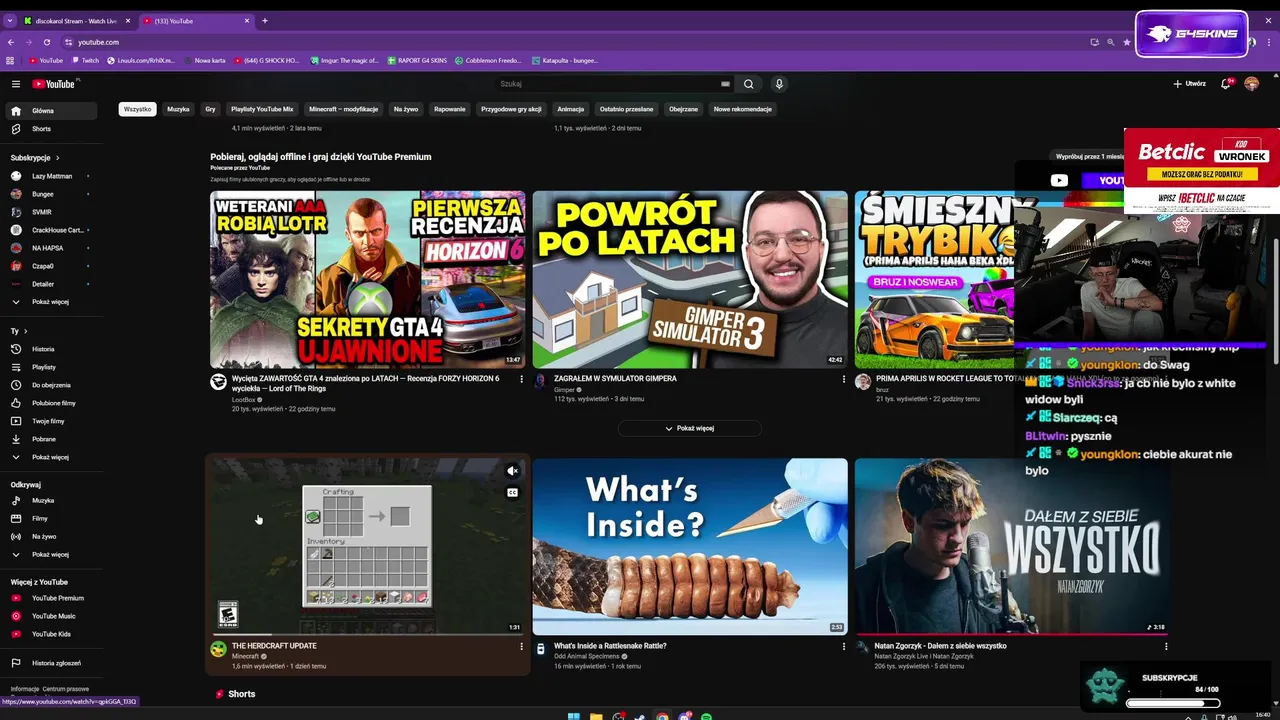This screenshot has width=1280, height=720.
Task: Expand Pokaż więcej under Odkrywaj
Action: click(52, 554)
